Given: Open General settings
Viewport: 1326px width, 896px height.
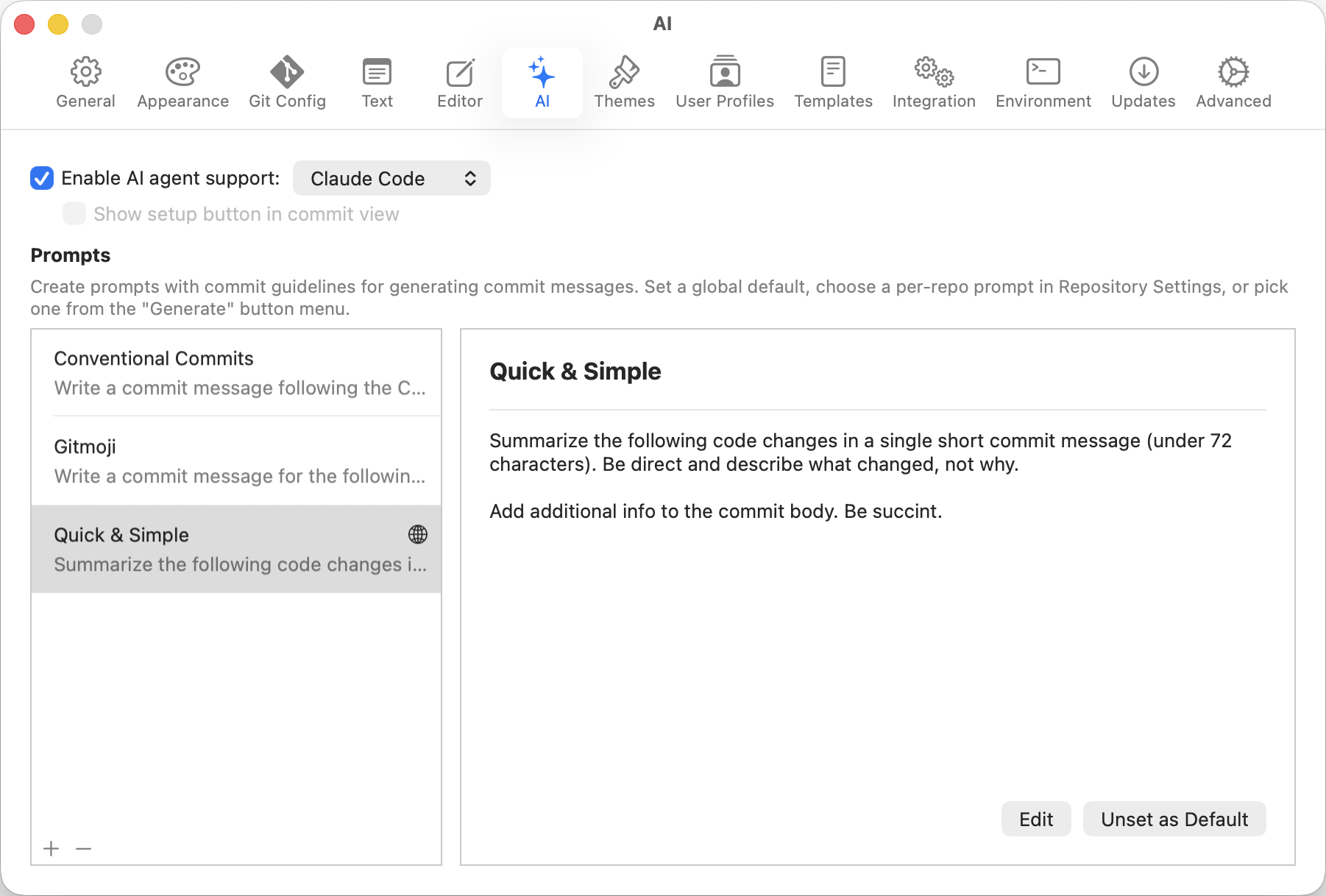Looking at the screenshot, I should pyautogui.click(x=85, y=81).
